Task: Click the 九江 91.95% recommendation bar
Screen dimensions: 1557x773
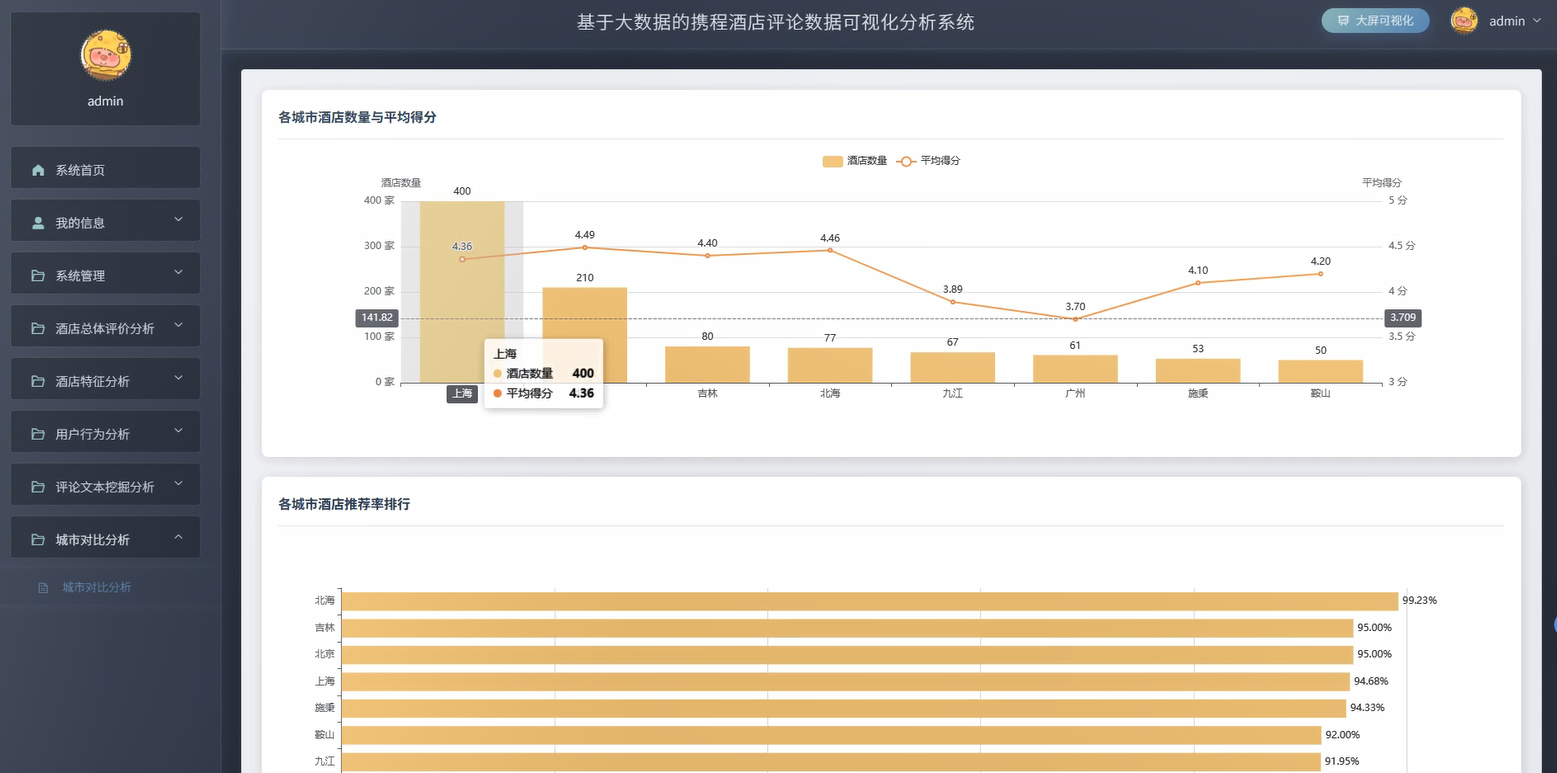Action: [x=832, y=762]
